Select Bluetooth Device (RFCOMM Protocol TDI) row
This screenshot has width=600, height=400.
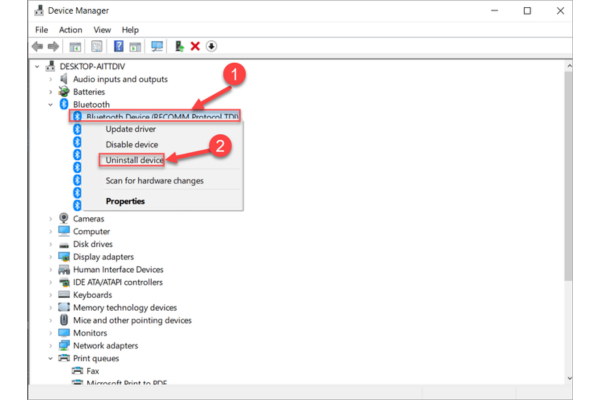pyautogui.click(x=155, y=116)
